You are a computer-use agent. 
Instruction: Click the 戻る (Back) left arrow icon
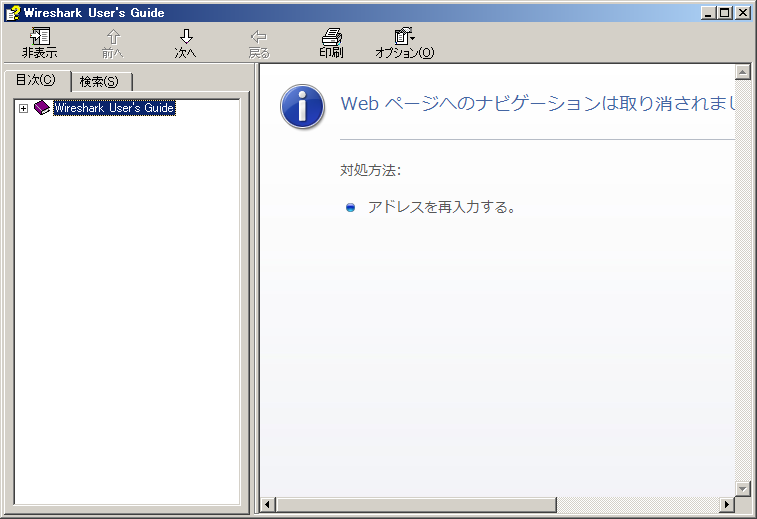(x=259, y=37)
